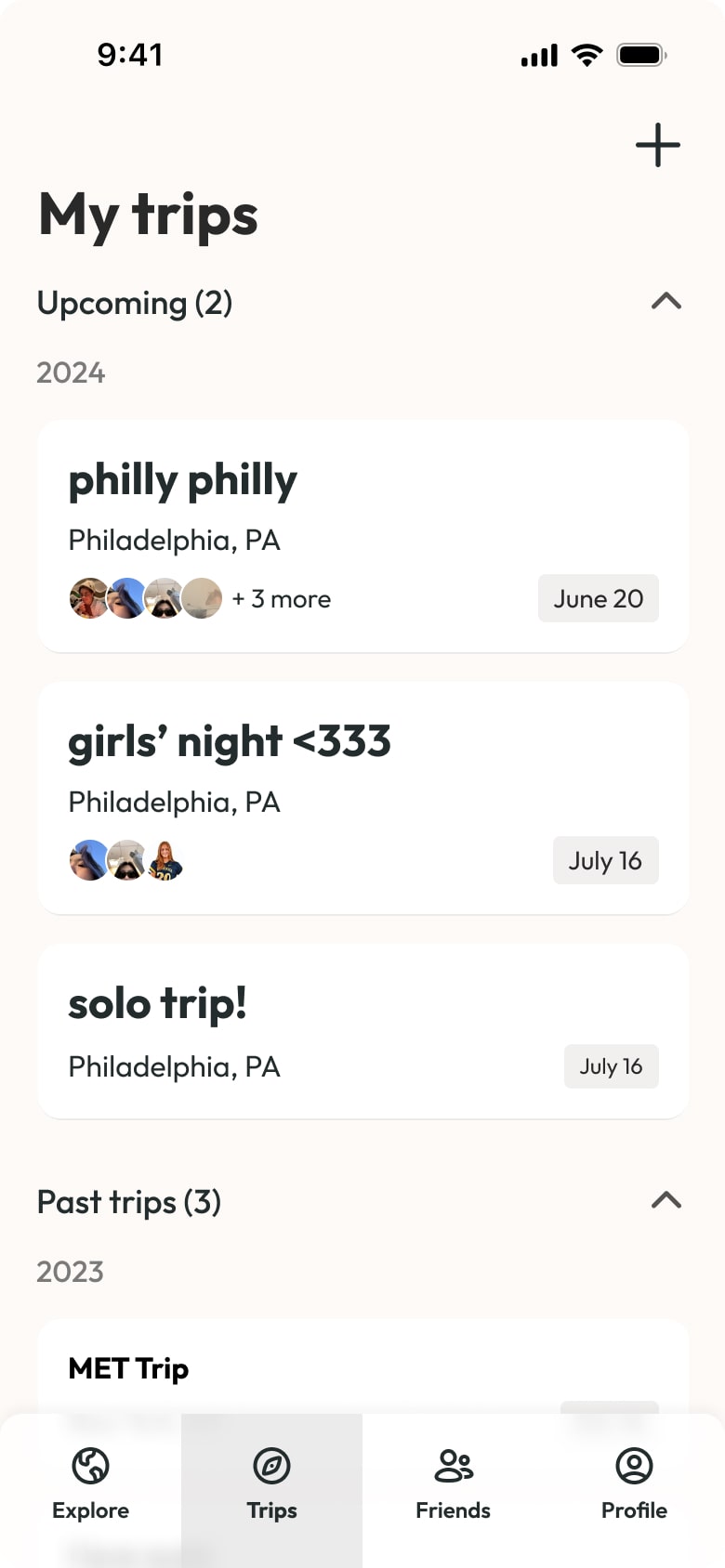This screenshot has height=1568, width=725.
Task: Show the '+ 3 more' participants
Action: coord(282,599)
